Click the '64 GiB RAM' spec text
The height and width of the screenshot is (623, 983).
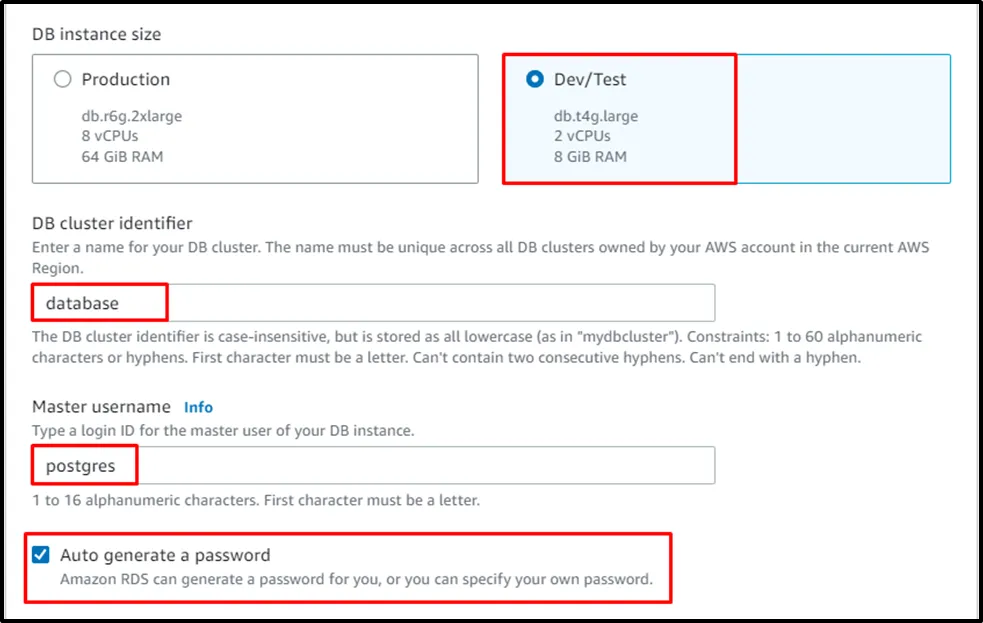122,156
